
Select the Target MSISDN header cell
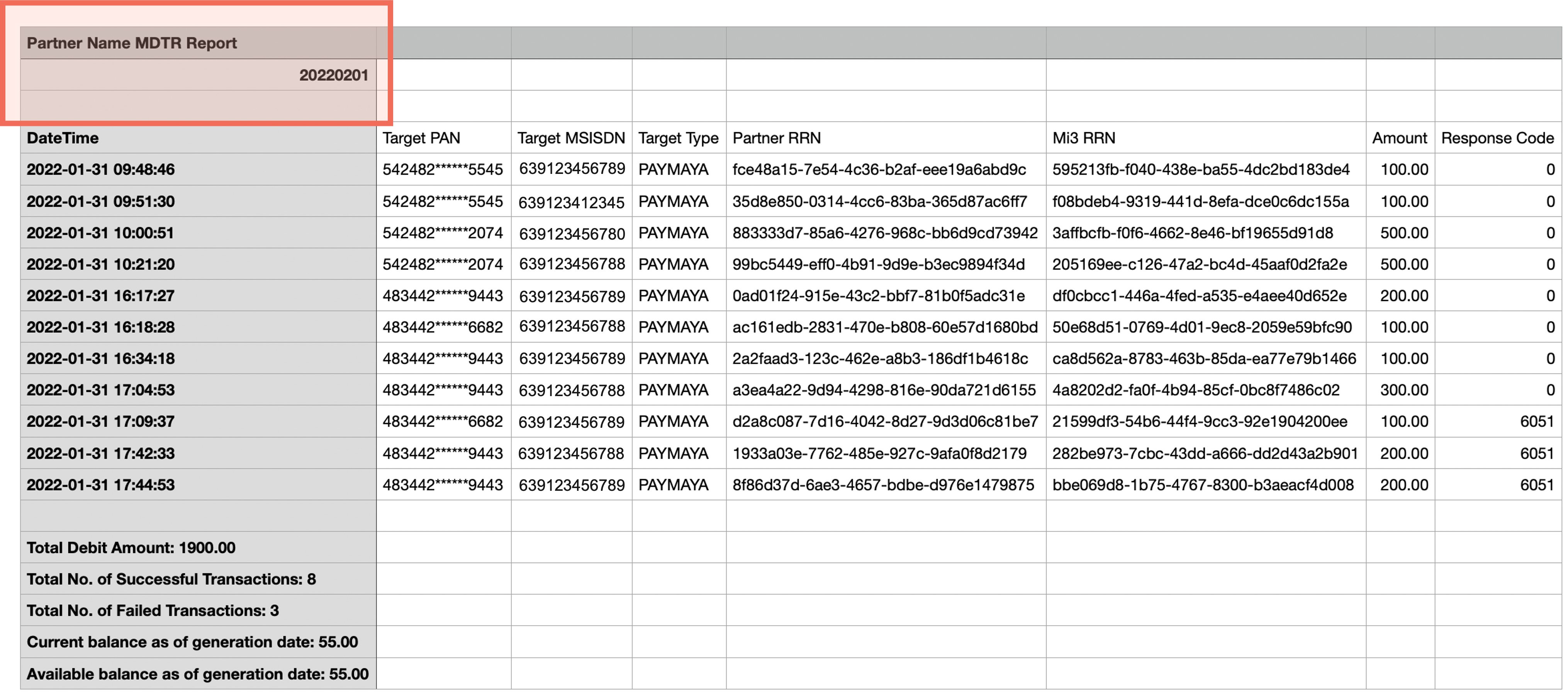click(571, 138)
